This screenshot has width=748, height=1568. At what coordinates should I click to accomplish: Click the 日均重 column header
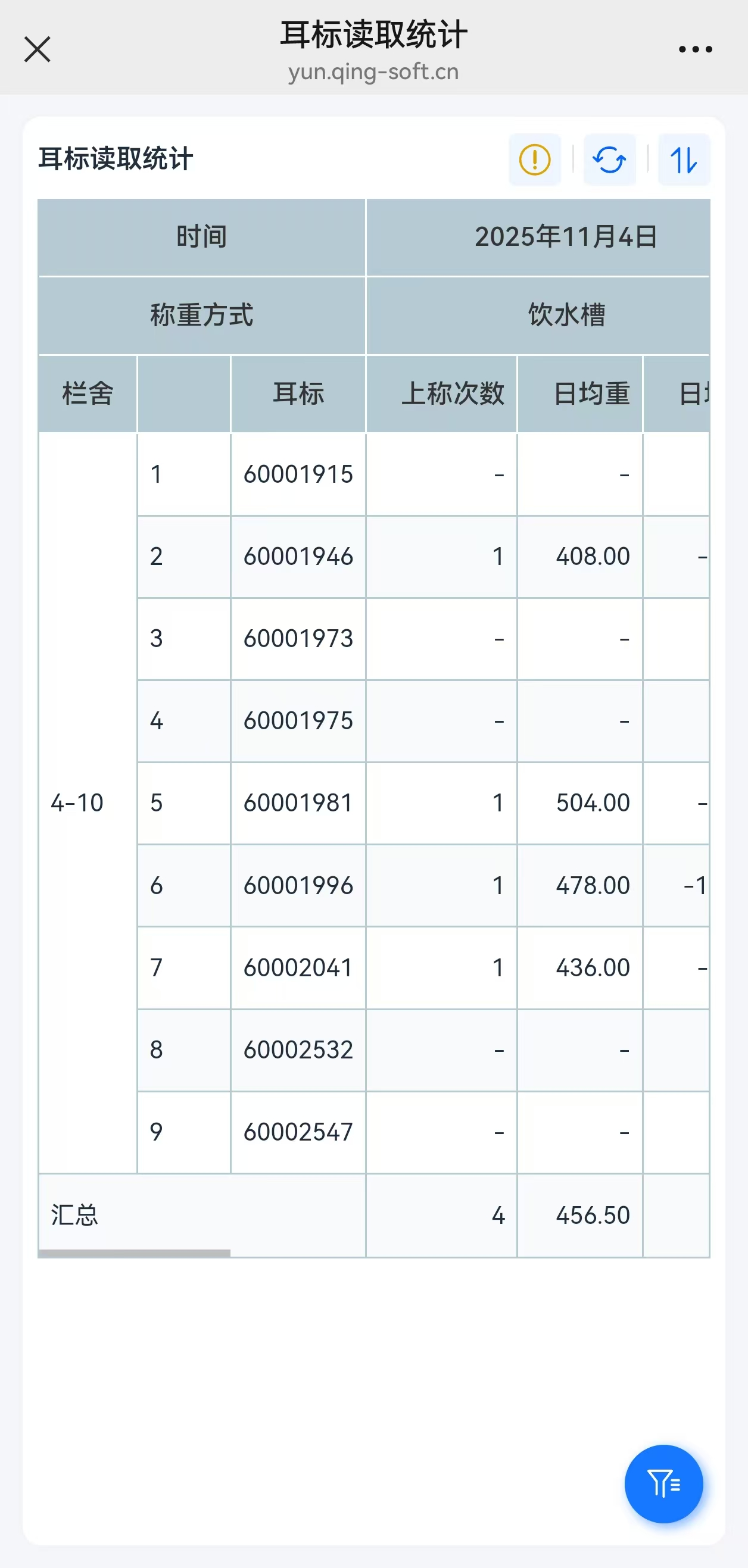pyautogui.click(x=591, y=393)
